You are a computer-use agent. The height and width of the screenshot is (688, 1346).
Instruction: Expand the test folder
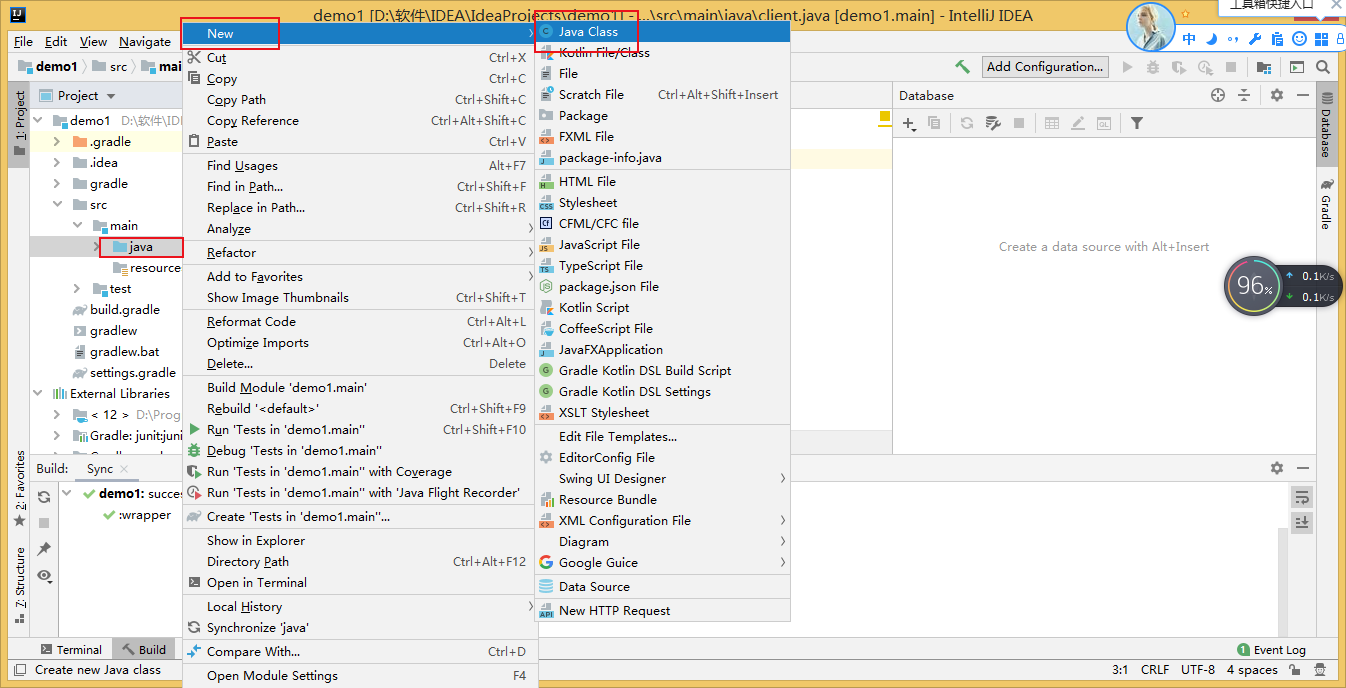pyautogui.click(x=77, y=289)
